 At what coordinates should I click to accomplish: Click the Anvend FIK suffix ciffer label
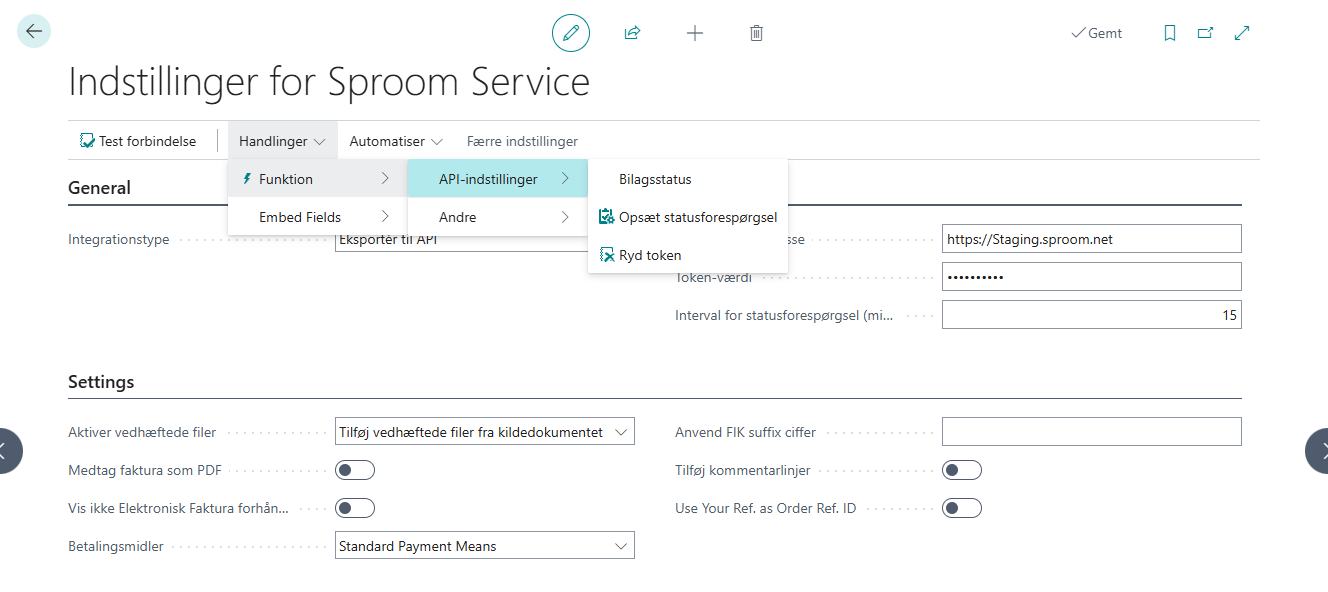pyautogui.click(x=746, y=432)
